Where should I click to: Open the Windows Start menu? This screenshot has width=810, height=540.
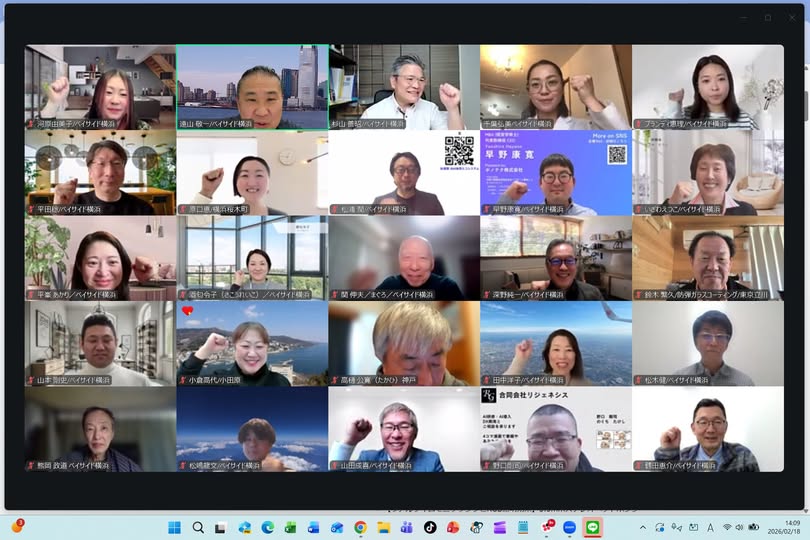(x=175, y=527)
